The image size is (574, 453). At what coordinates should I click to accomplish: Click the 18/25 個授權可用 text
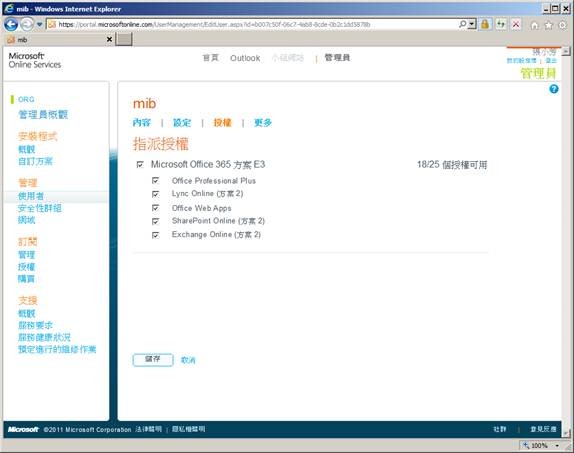(x=452, y=165)
